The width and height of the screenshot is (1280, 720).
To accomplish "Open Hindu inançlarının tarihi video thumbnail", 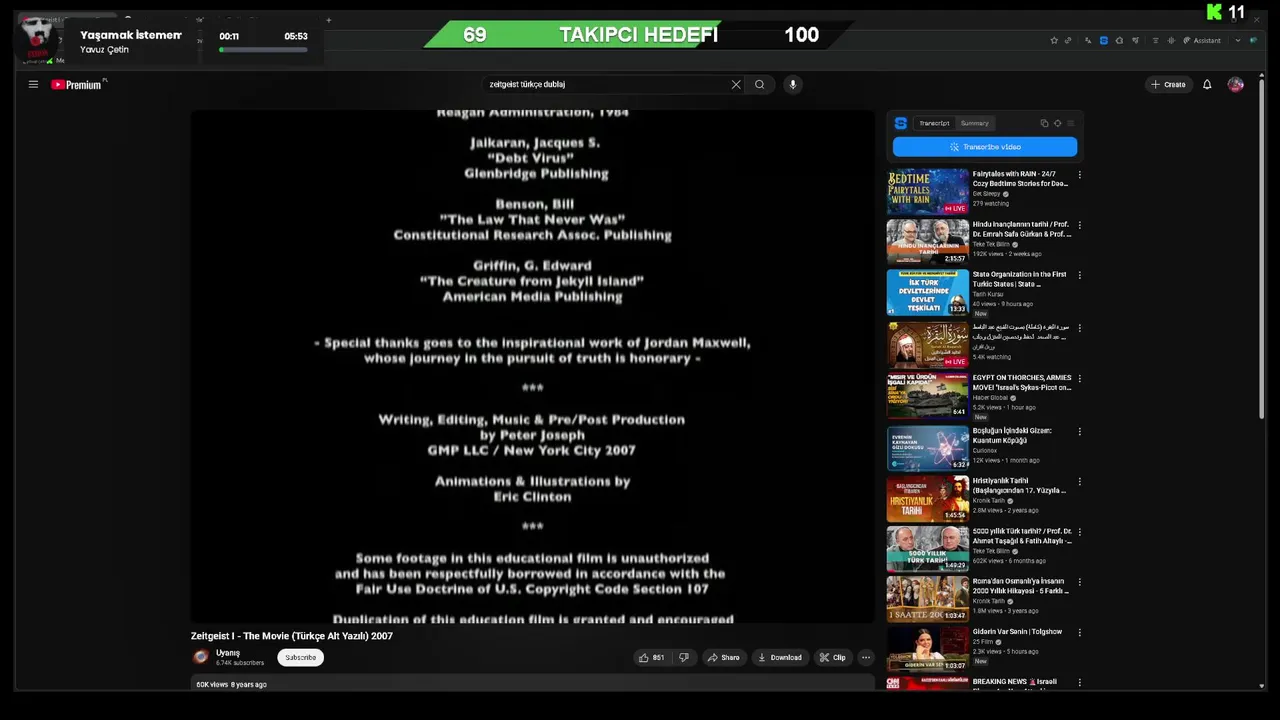I will coord(928,242).
